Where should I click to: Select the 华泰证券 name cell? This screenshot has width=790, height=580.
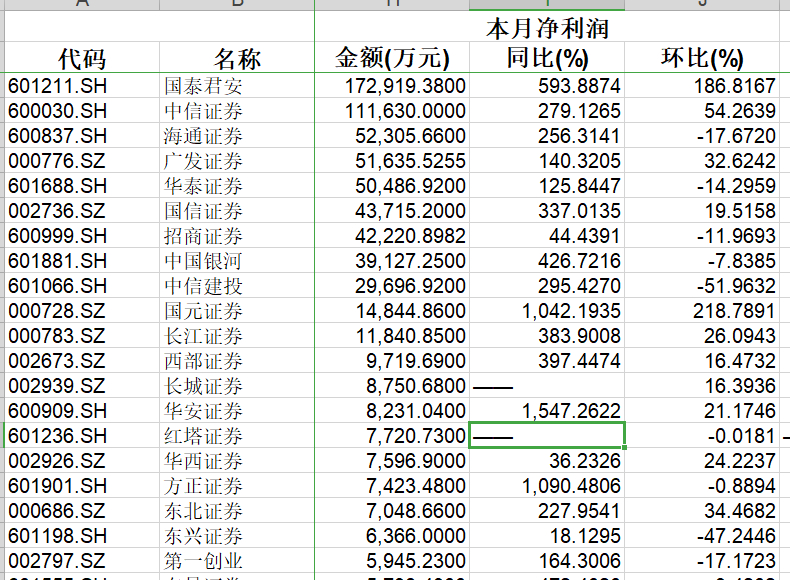click(237, 186)
